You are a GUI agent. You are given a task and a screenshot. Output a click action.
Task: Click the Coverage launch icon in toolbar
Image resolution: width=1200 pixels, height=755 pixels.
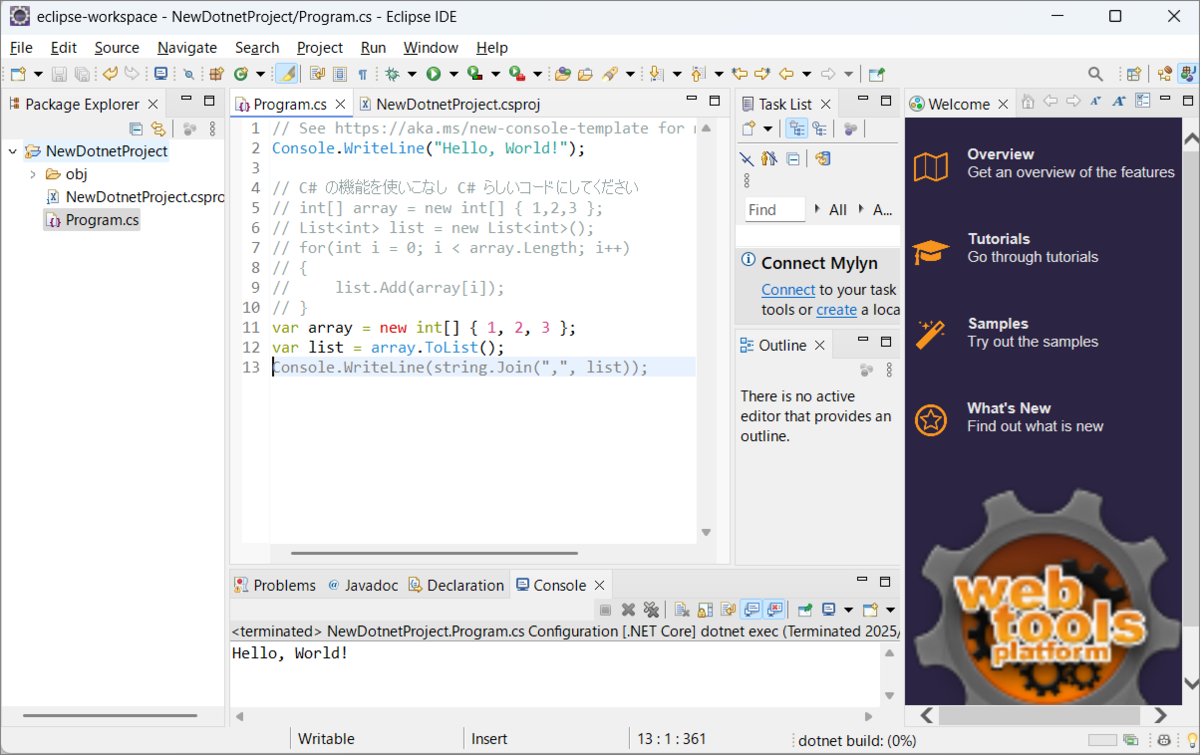coord(475,74)
